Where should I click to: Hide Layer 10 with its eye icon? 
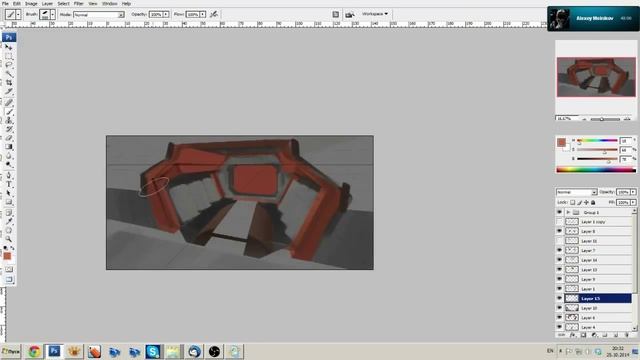click(x=559, y=308)
